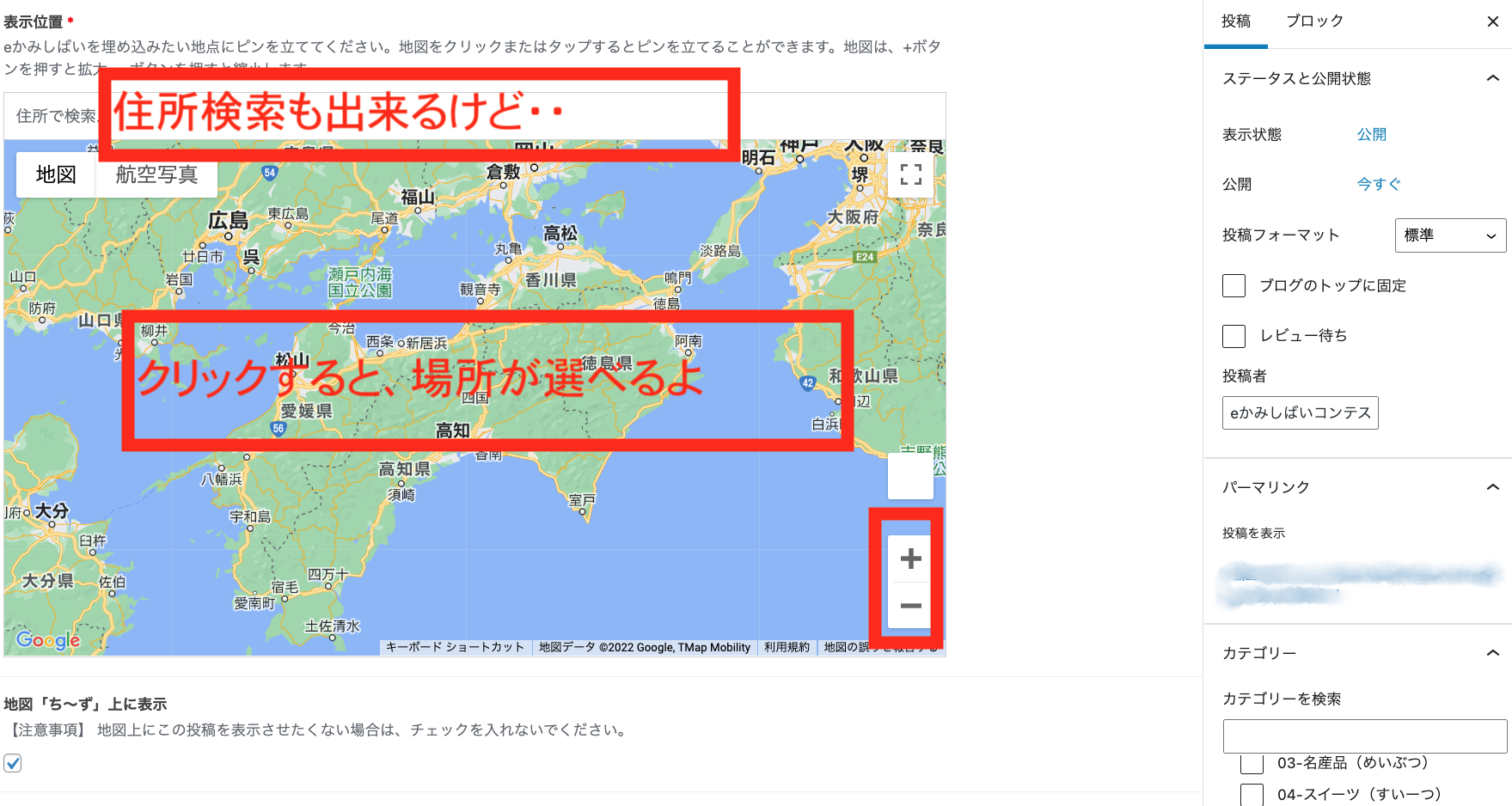Collapse the パーマリンク panel

[1492, 487]
